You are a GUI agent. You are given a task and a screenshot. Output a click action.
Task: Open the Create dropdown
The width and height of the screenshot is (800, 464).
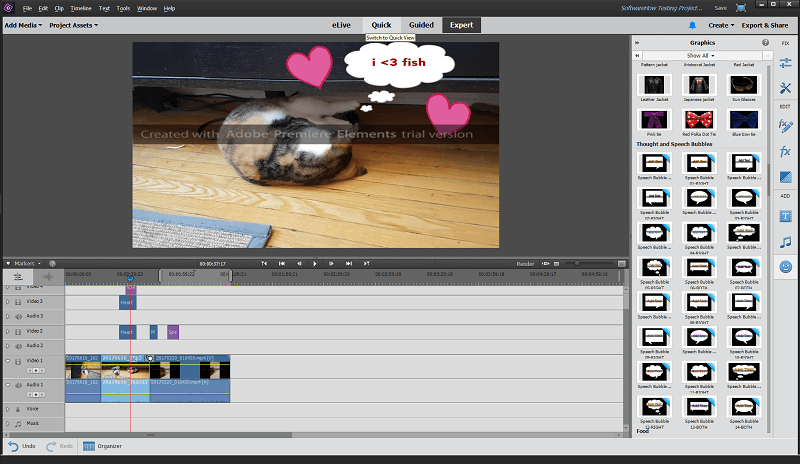[721, 25]
